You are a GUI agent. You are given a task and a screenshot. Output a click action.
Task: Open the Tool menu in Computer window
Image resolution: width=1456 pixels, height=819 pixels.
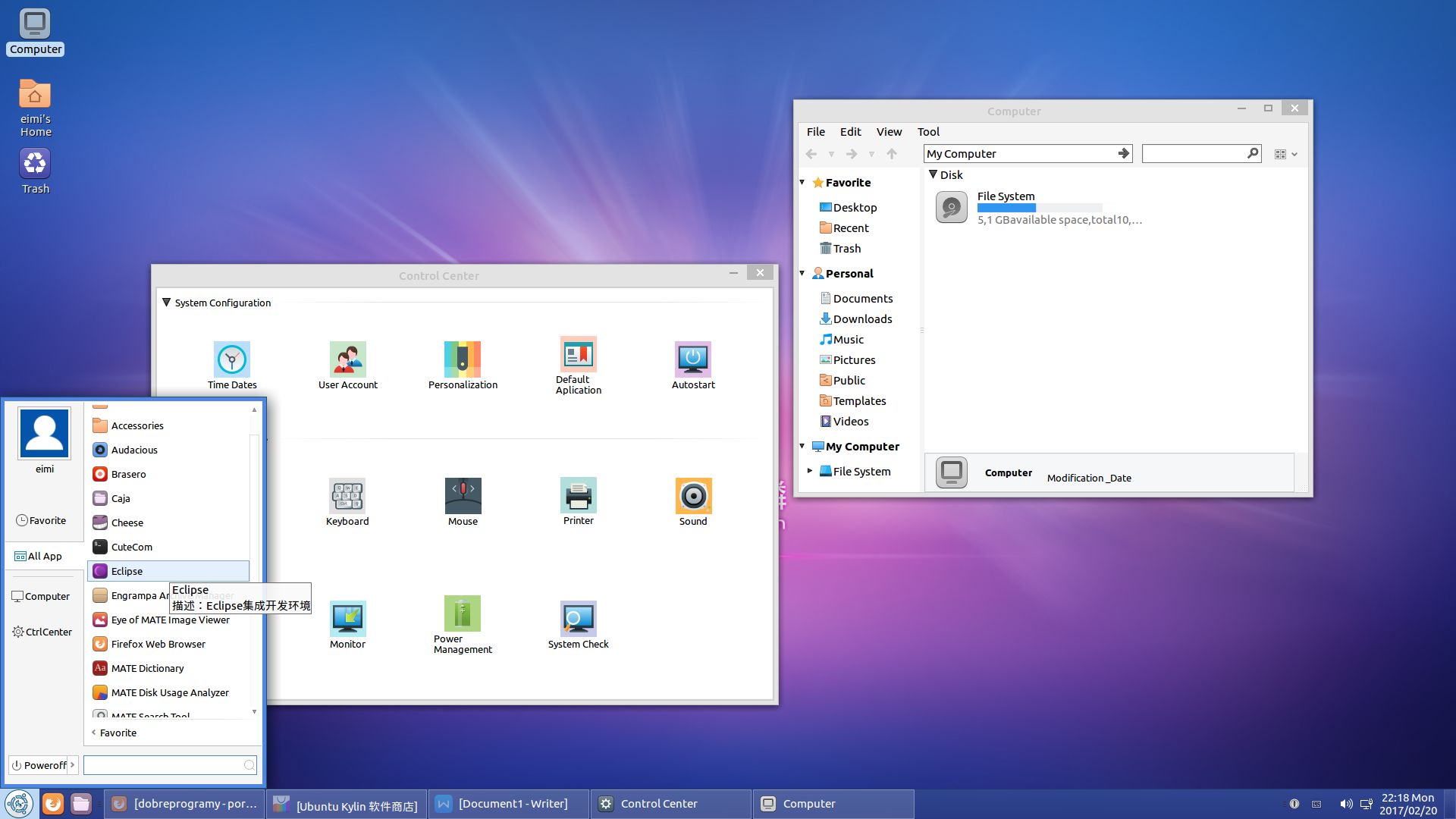pos(928,132)
